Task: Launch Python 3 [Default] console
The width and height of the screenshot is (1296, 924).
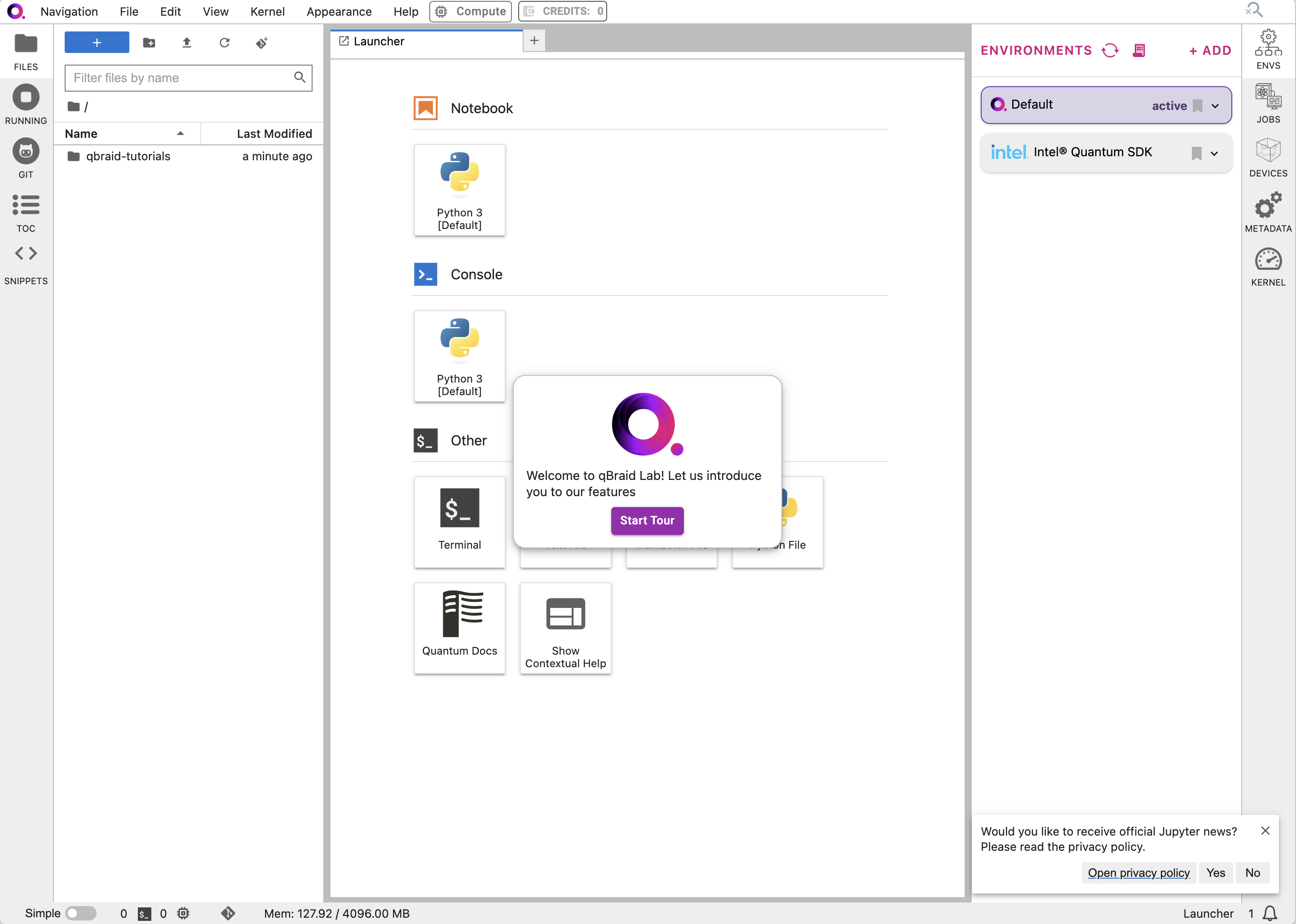Action: pyautogui.click(x=460, y=356)
